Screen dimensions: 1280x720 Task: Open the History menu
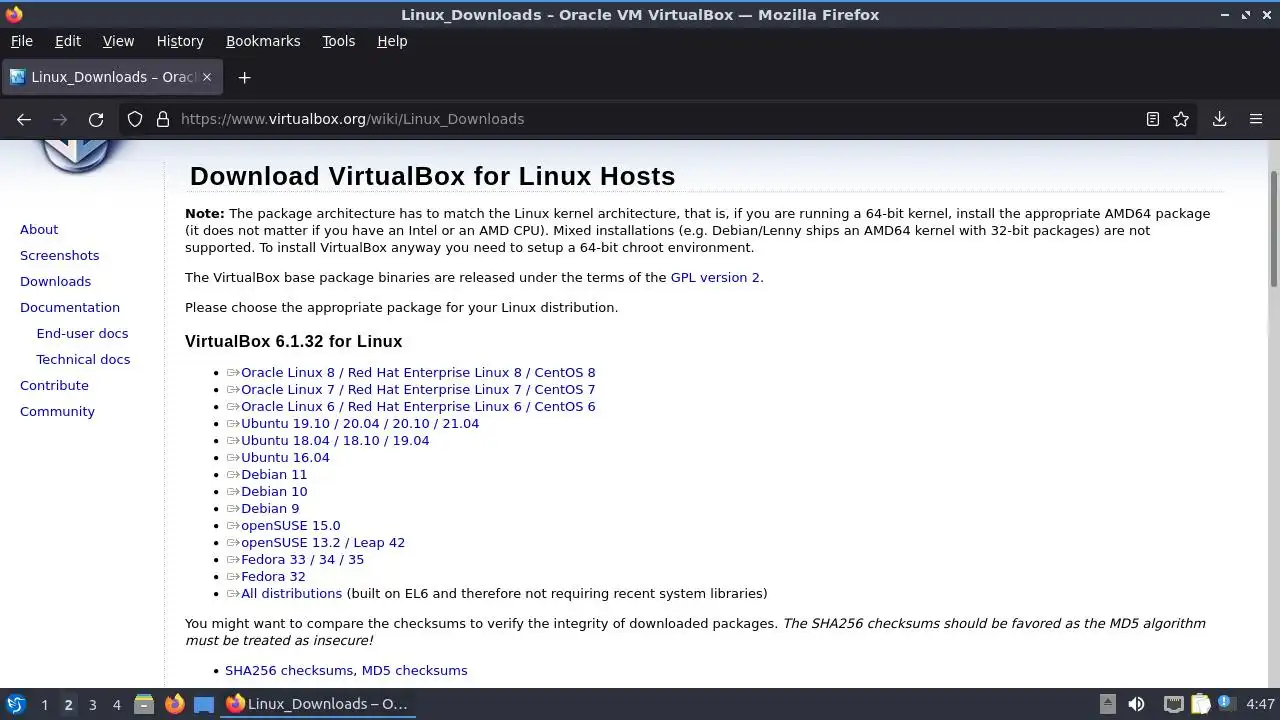click(180, 41)
